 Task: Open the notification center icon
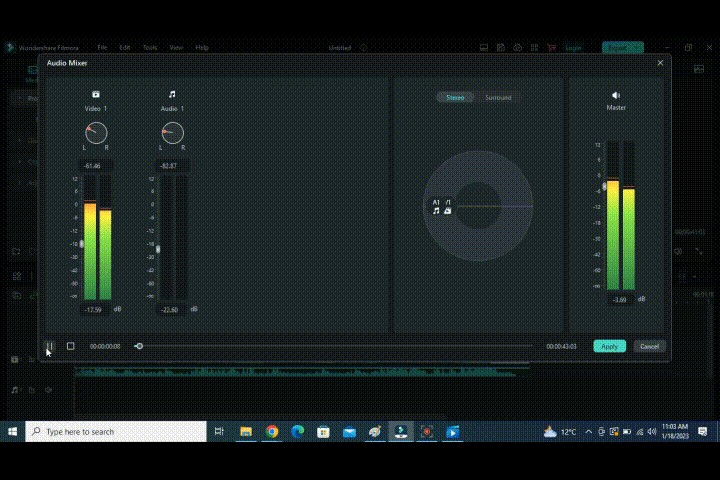[x=702, y=431]
